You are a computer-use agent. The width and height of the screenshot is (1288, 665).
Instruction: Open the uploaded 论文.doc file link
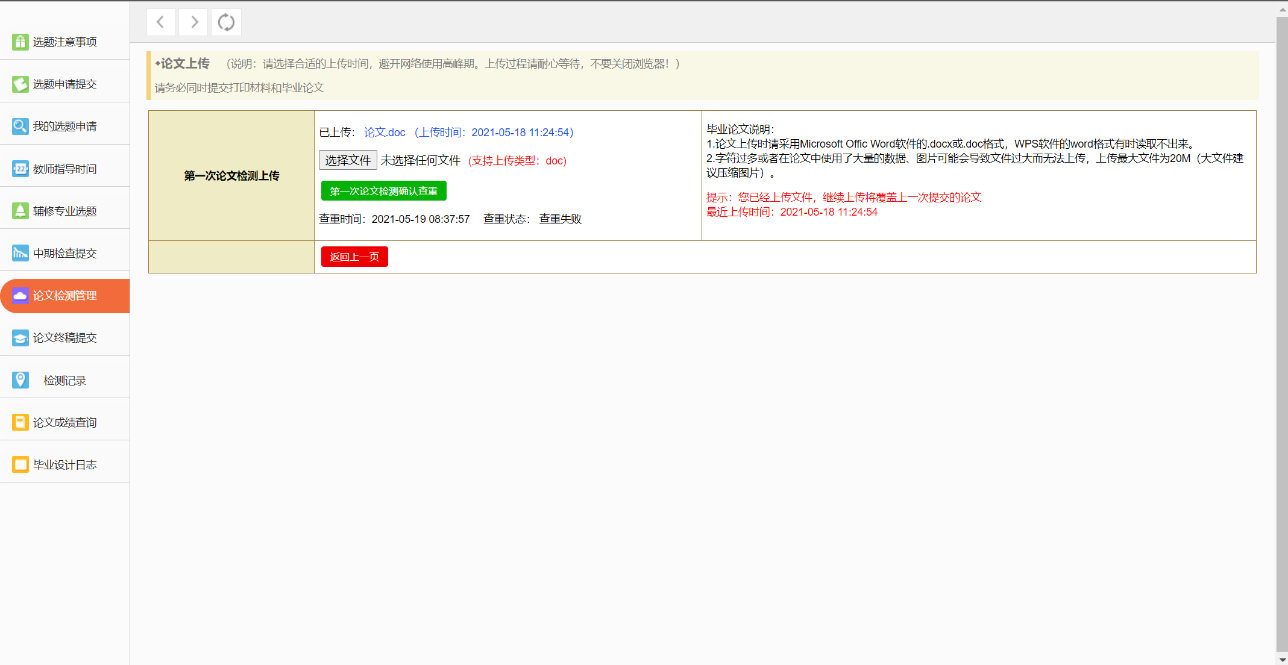click(x=384, y=132)
